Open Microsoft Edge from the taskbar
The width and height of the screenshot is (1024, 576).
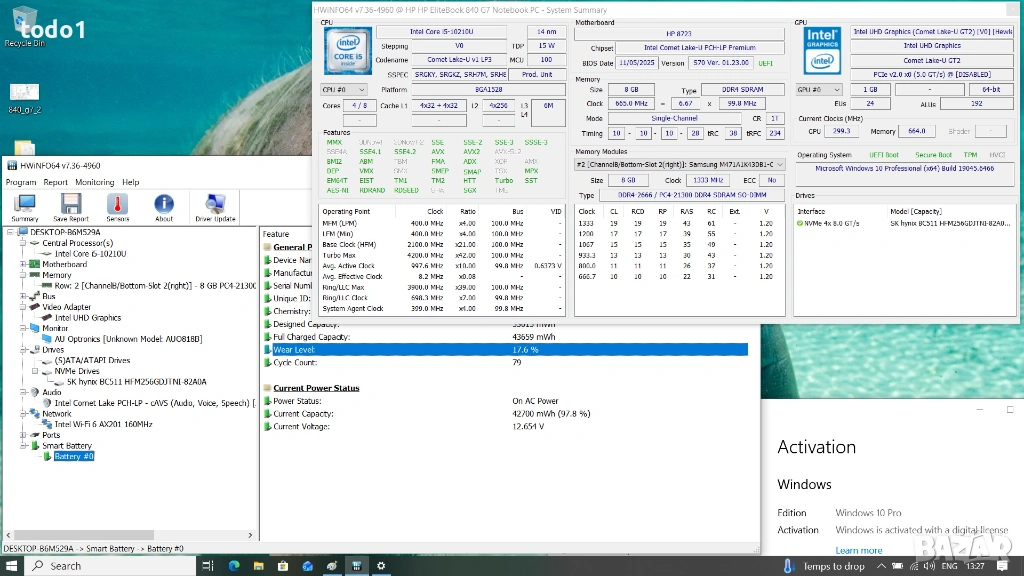click(234, 566)
